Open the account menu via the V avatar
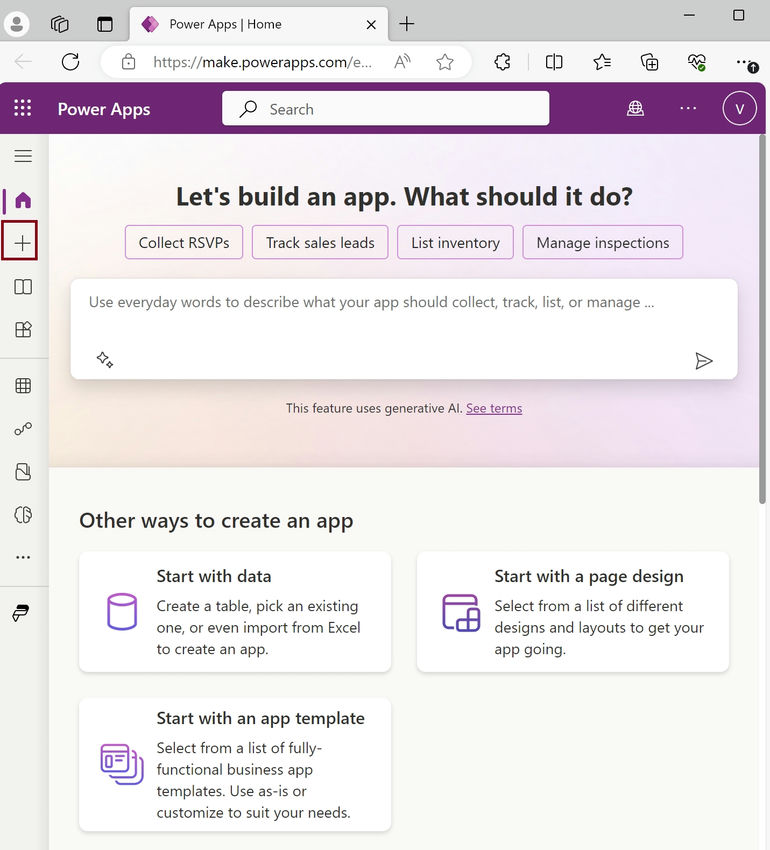 click(739, 108)
